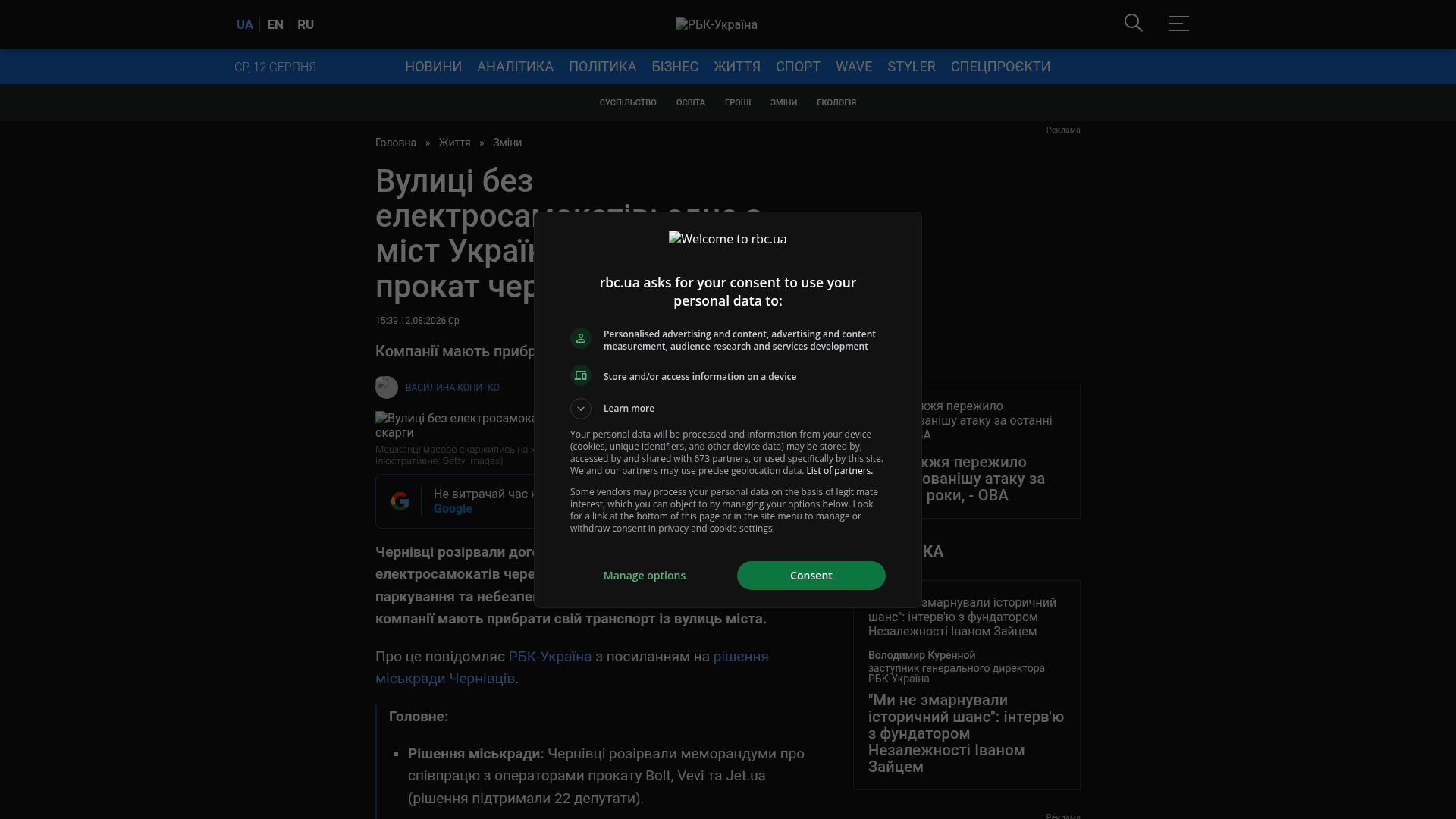Click the author avatar beside Василина Копитко
The width and height of the screenshot is (1456, 819).
tap(387, 388)
